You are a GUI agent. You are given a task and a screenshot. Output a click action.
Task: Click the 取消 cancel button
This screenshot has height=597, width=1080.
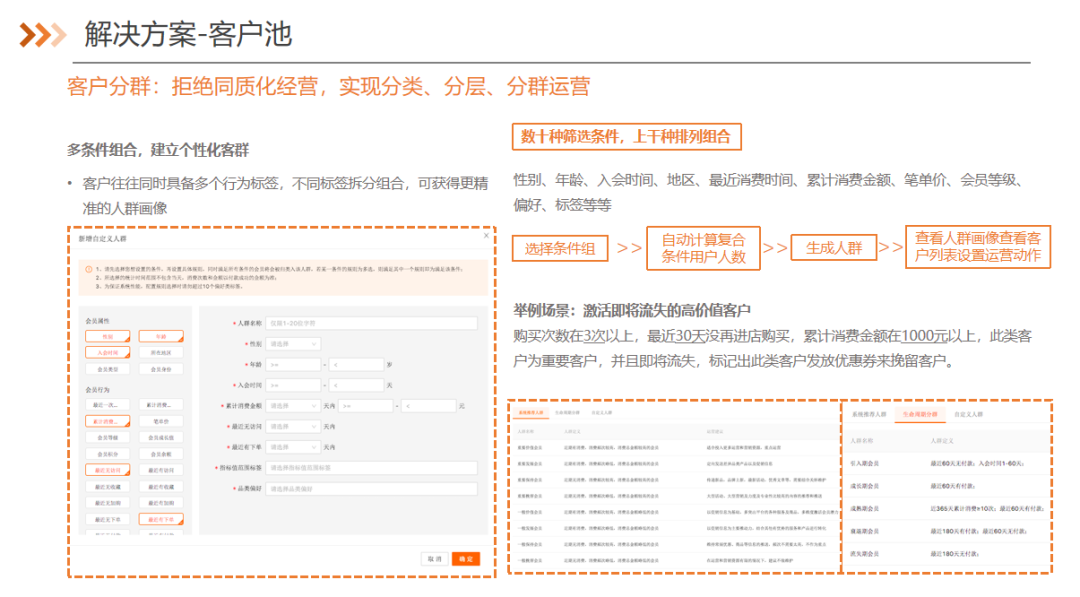pyautogui.click(x=434, y=559)
